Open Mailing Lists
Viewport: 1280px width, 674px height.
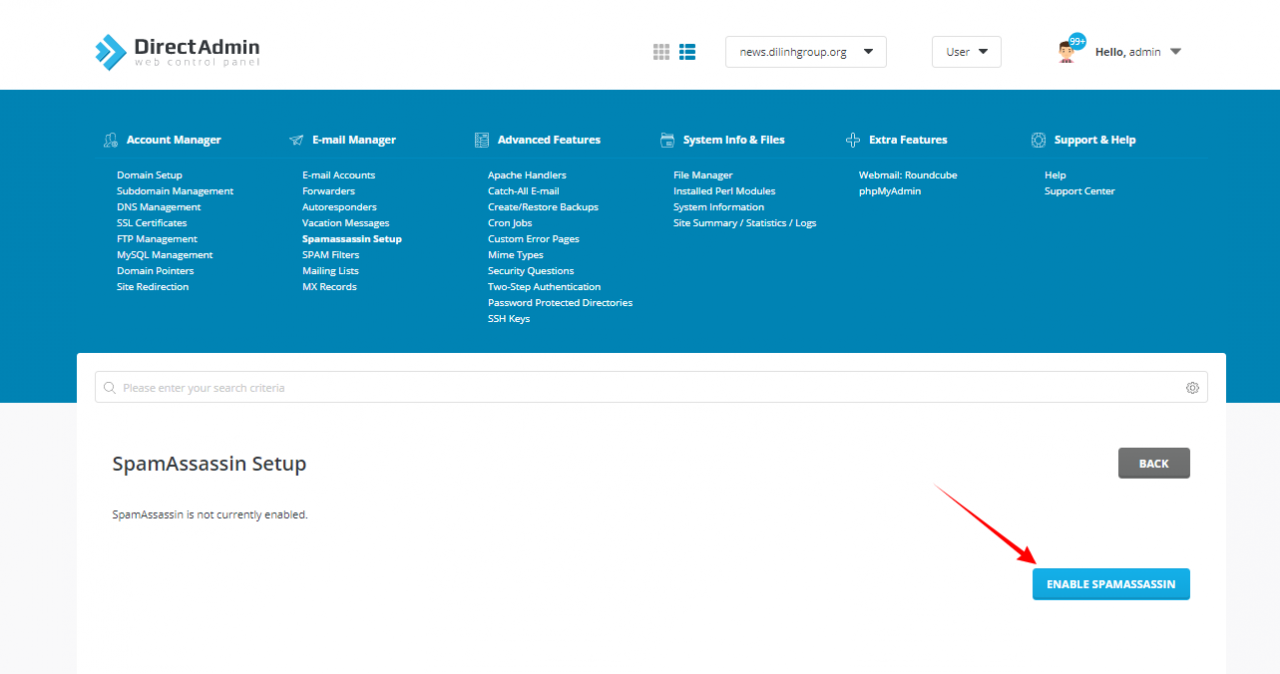331,271
